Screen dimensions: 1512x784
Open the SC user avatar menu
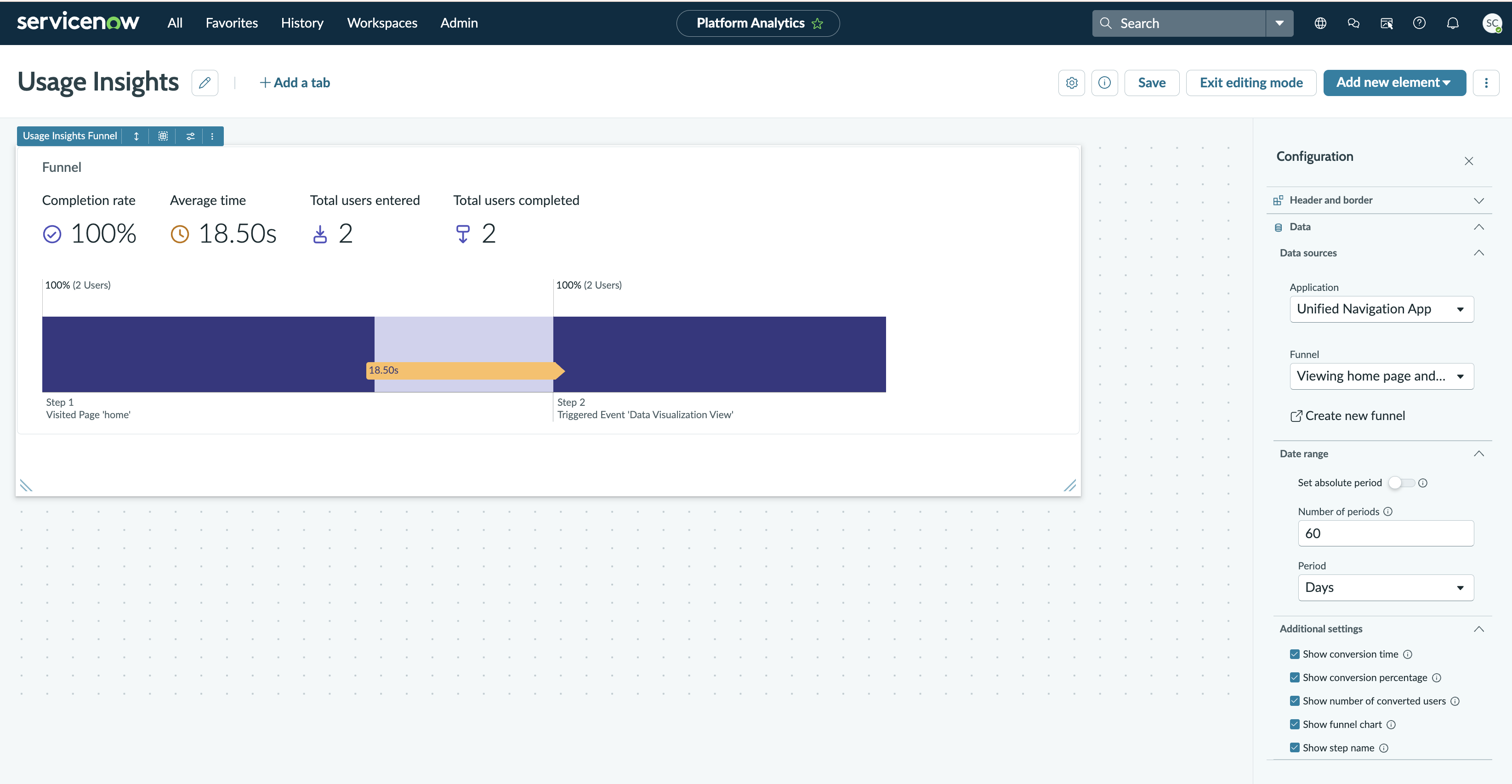(x=1492, y=23)
